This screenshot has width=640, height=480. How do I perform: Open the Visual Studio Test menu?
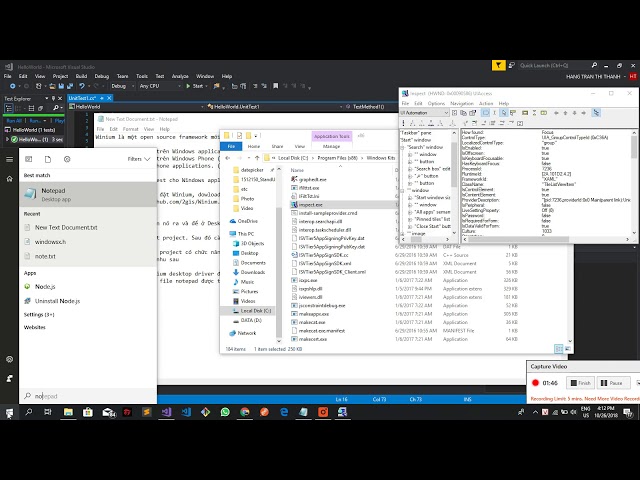coord(160,76)
